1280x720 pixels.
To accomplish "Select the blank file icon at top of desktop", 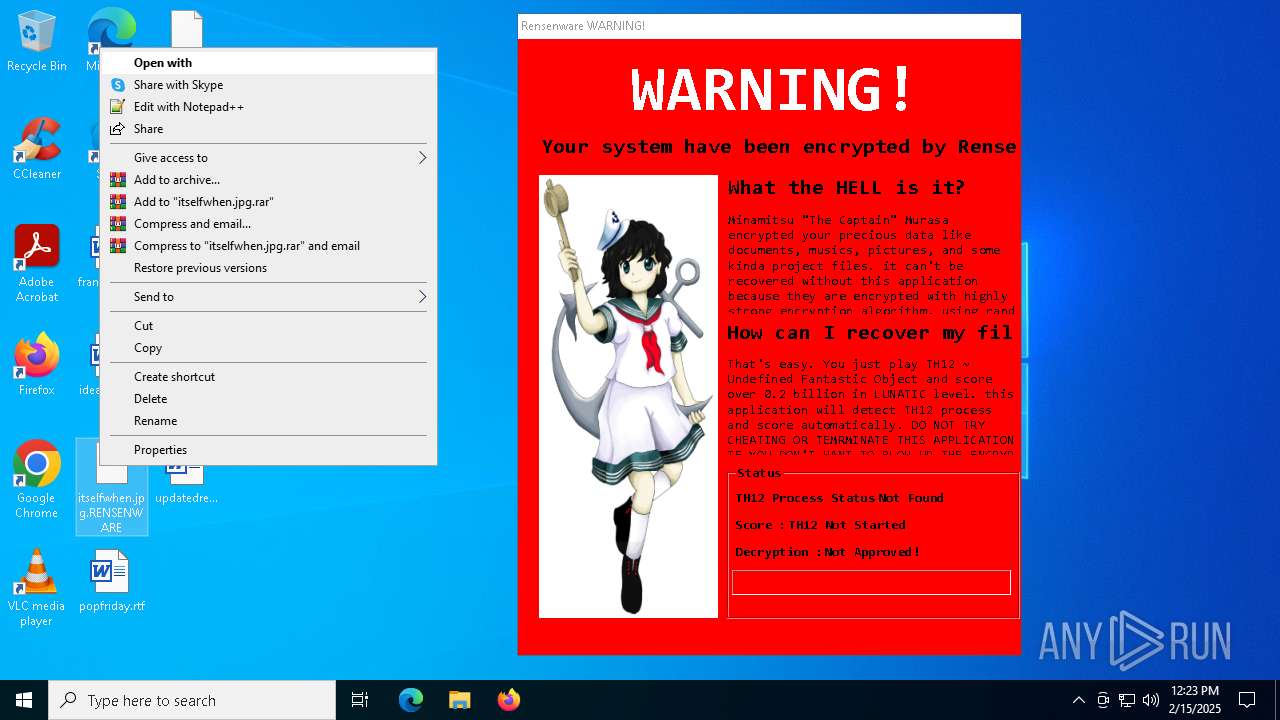I will click(186, 29).
